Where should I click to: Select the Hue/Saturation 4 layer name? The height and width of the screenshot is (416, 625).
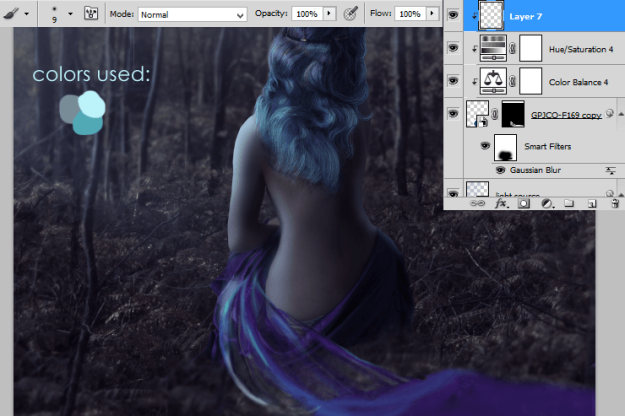(581, 49)
